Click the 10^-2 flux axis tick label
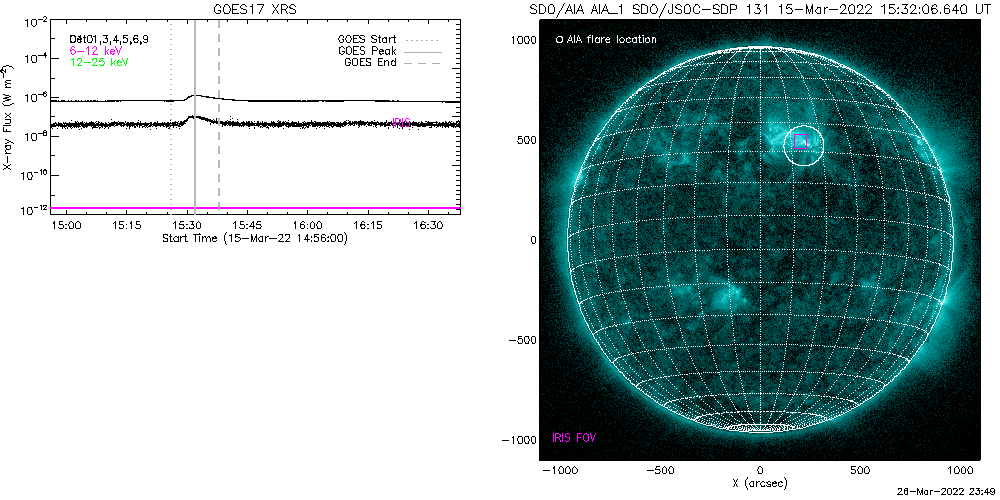 pos(37,24)
